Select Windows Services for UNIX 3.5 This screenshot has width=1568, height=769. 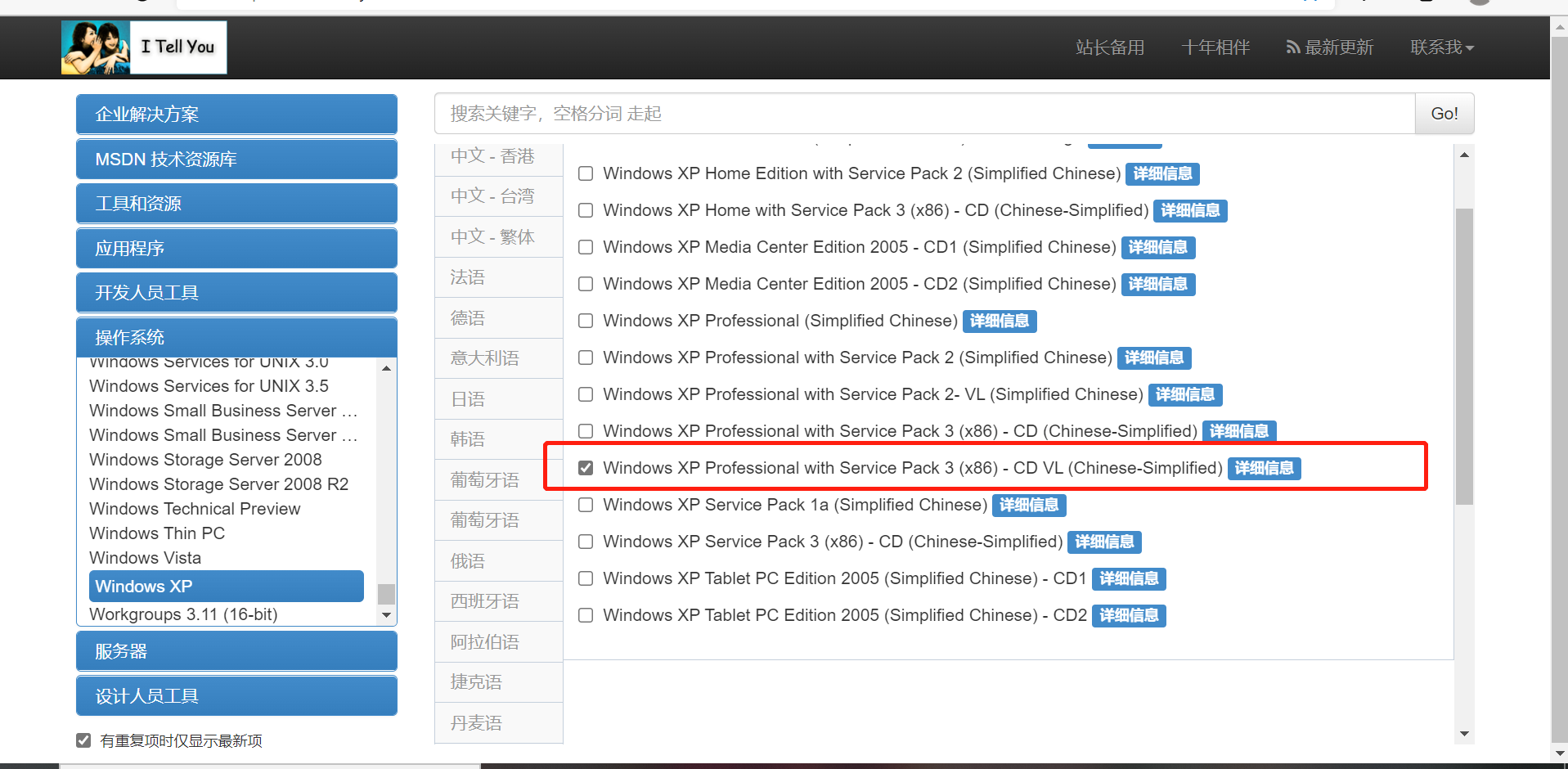pos(209,386)
